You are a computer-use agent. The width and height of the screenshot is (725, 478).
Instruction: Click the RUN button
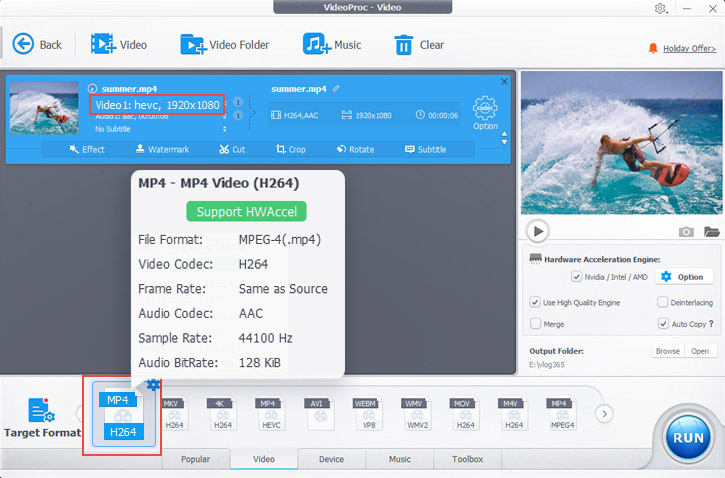click(x=688, y=437)
